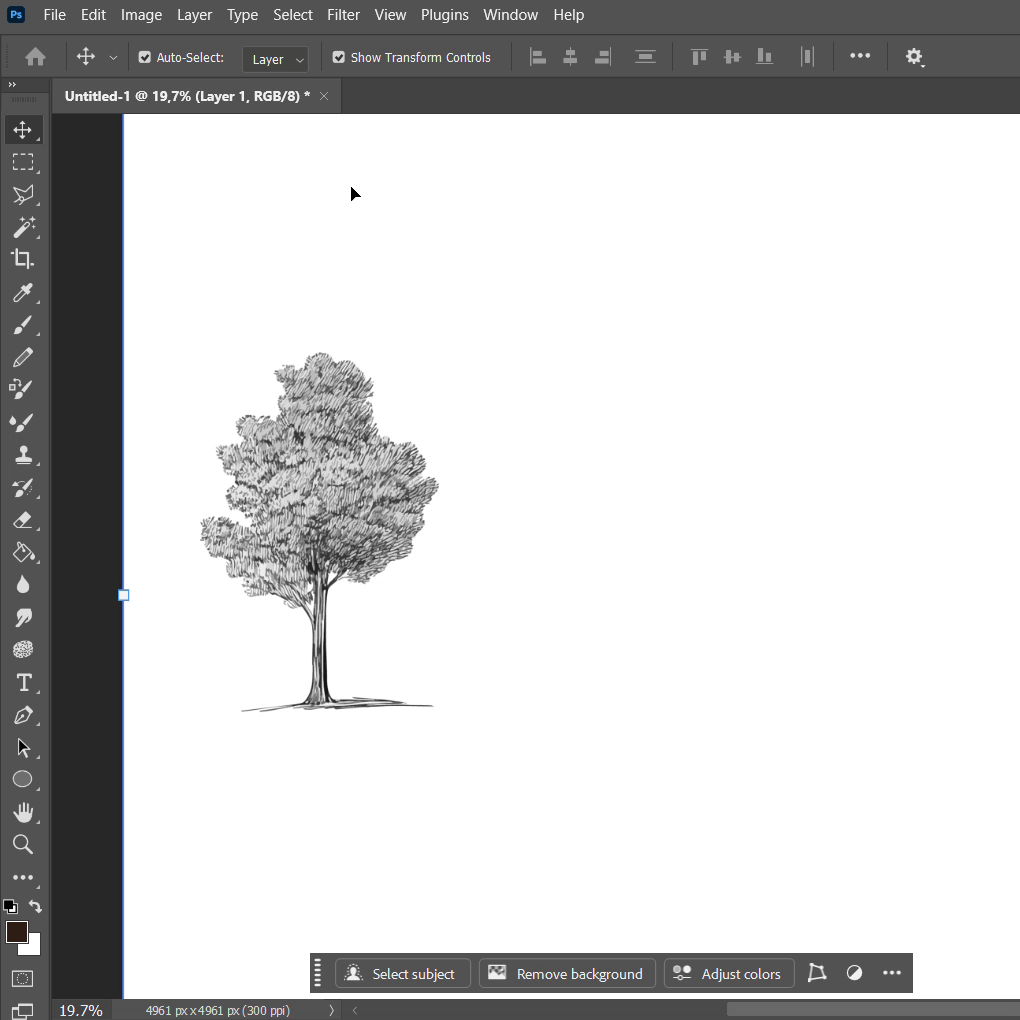
Task: Disable Show Transform Controls checkbox
Action: [x=339, y=58]
